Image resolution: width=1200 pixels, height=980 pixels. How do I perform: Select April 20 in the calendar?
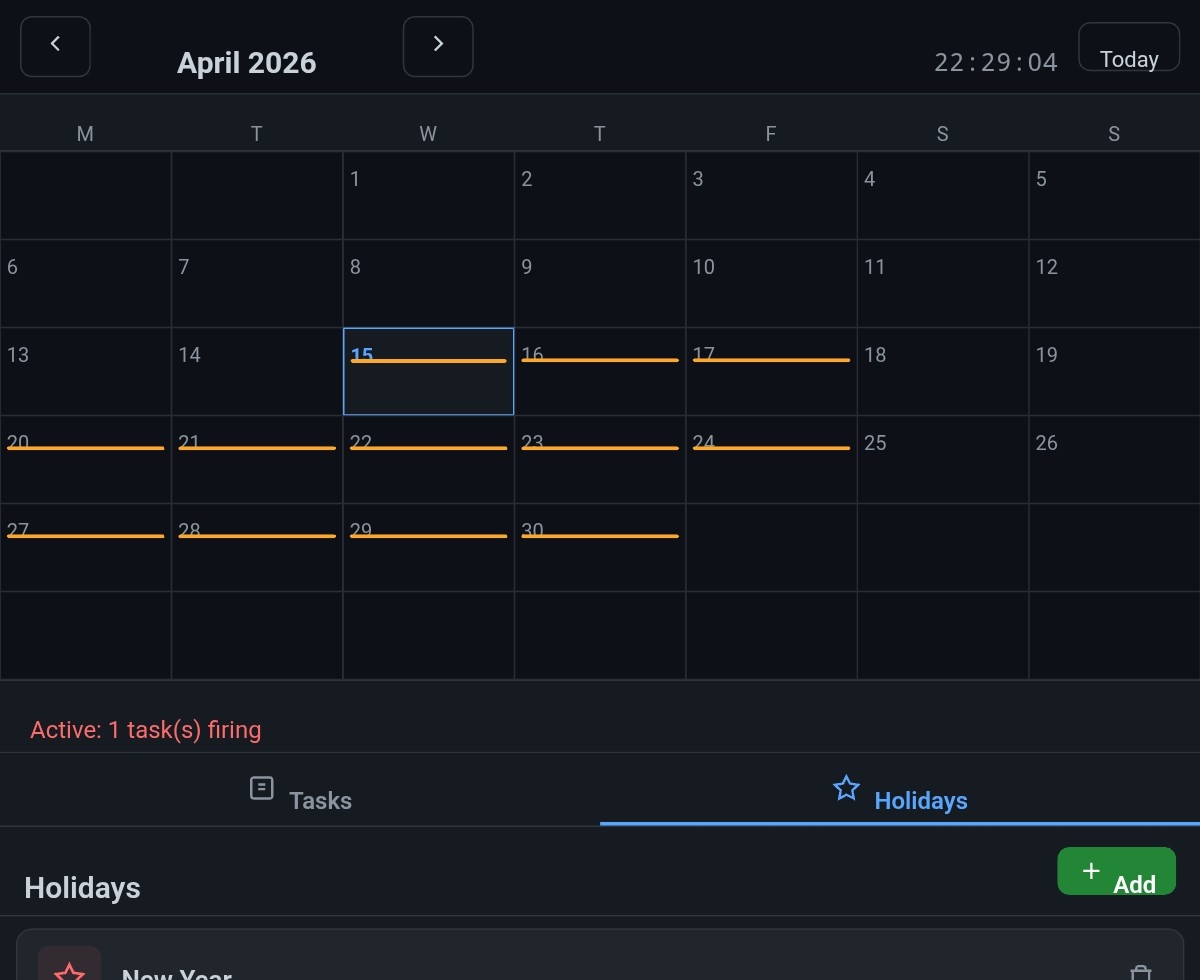point(85,459)
